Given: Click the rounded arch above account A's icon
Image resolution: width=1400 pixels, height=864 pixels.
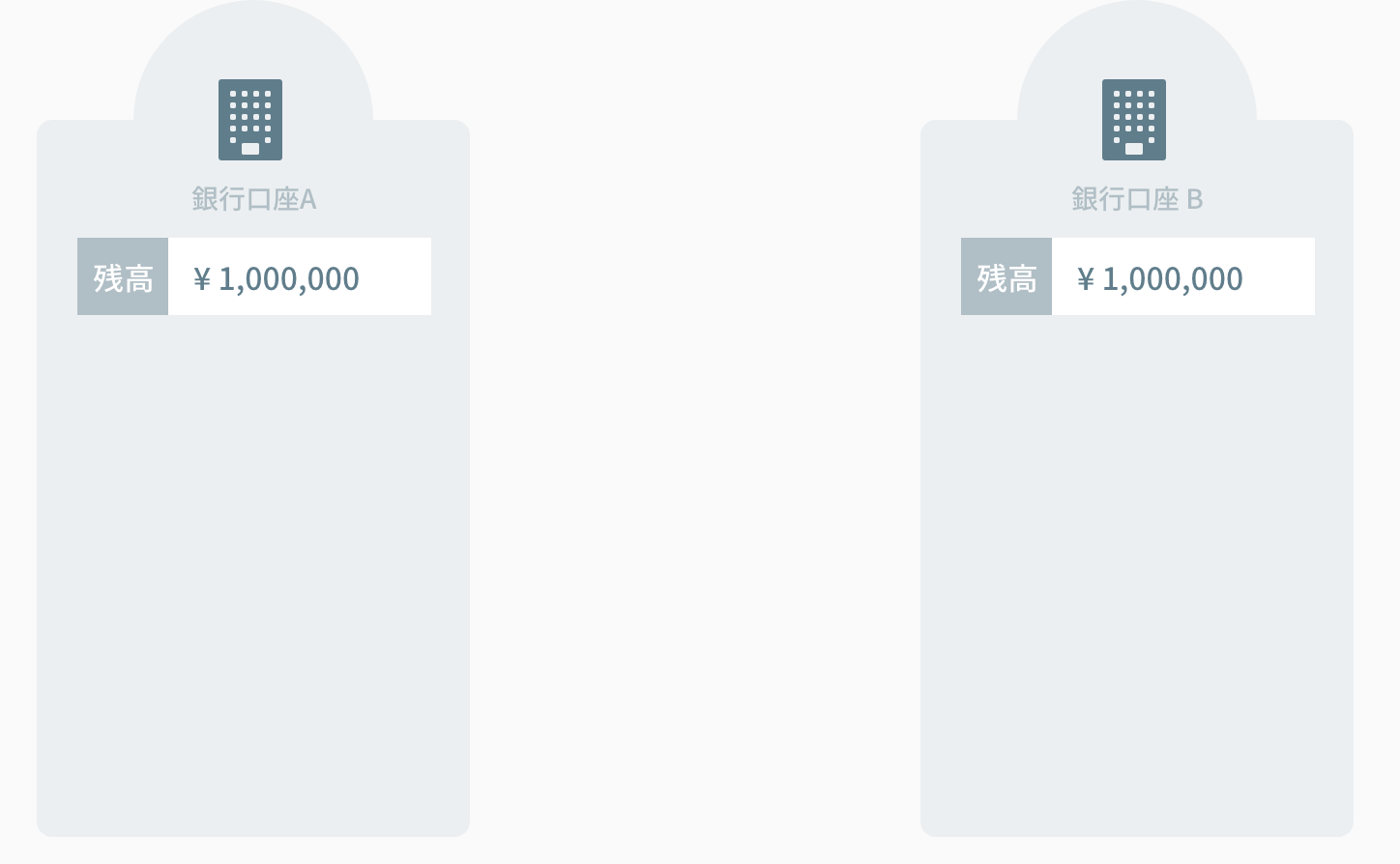Looking at the screenshot, I should (x=253, y=39).
